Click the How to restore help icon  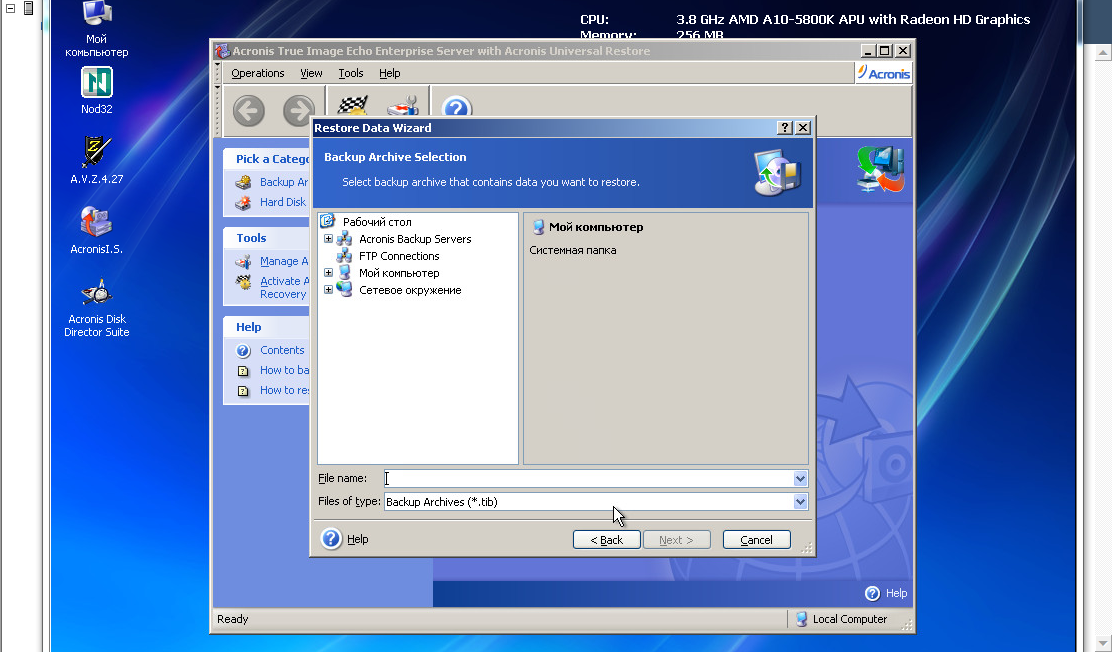coord(243,391)
